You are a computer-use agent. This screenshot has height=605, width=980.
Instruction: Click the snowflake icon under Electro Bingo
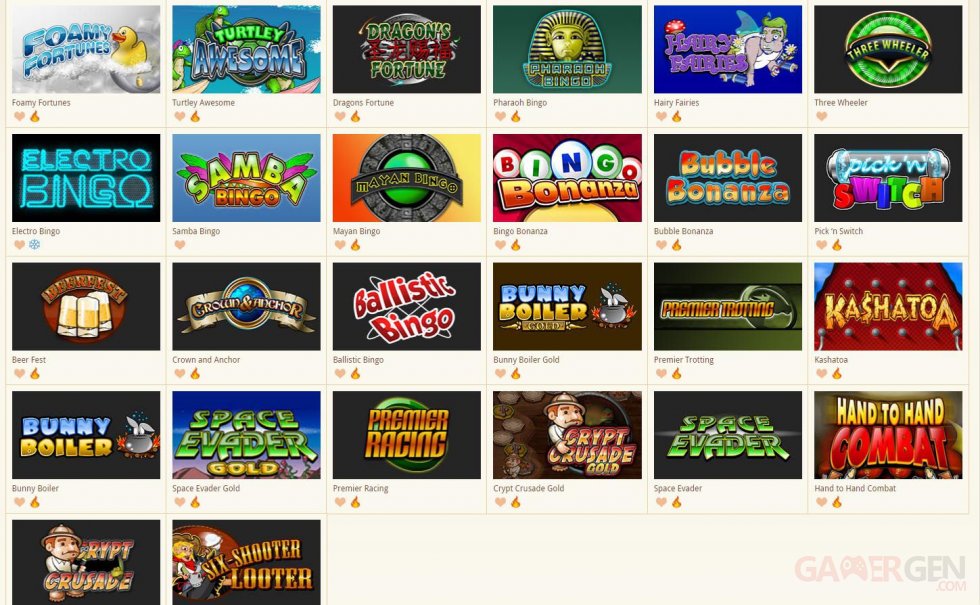click(x=34, y=244)
